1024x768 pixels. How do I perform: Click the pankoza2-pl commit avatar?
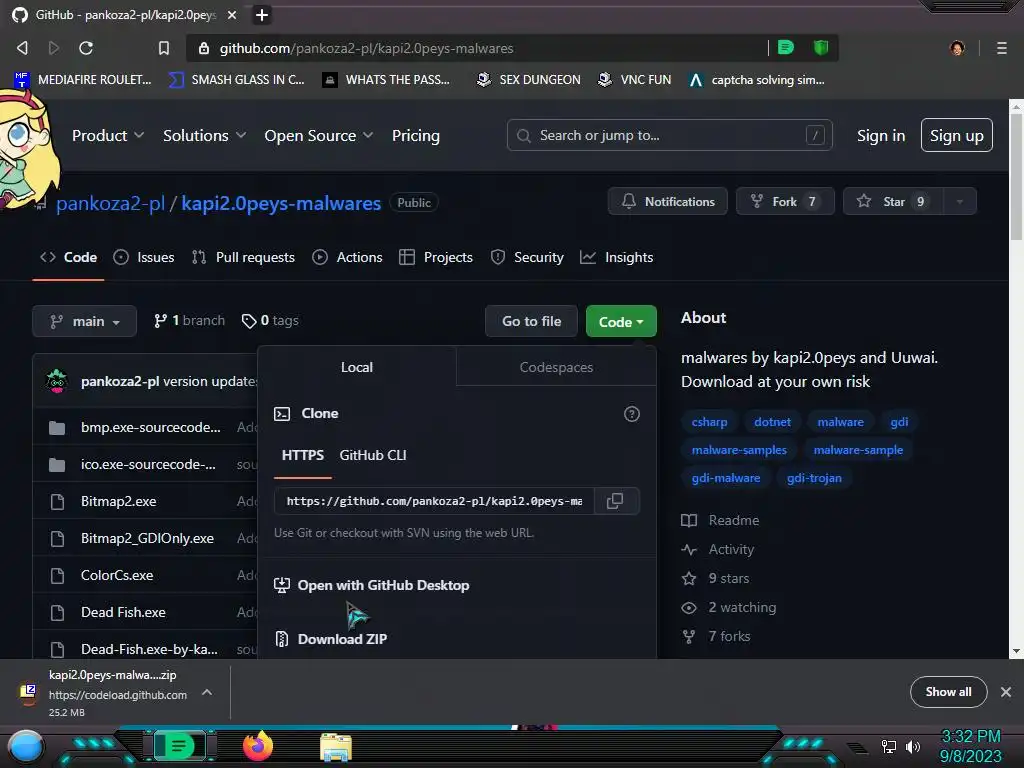pyautogui.click(x=57, y=381)
